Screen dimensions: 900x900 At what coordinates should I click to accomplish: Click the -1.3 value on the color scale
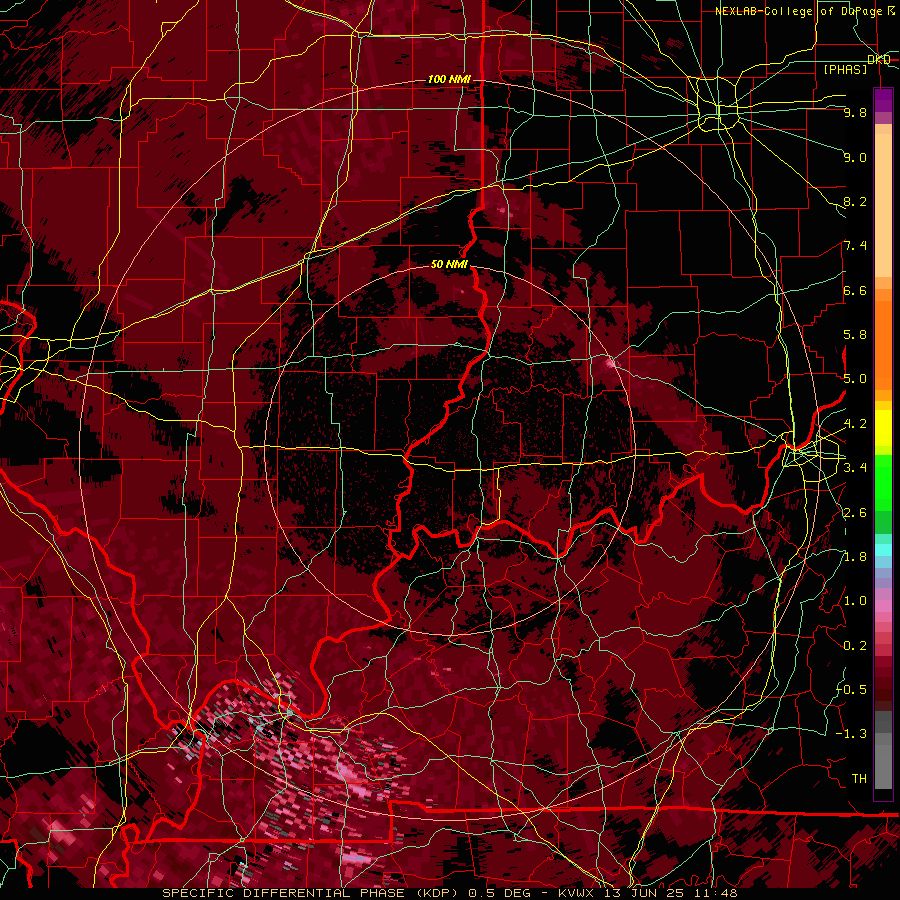point(852,734)
